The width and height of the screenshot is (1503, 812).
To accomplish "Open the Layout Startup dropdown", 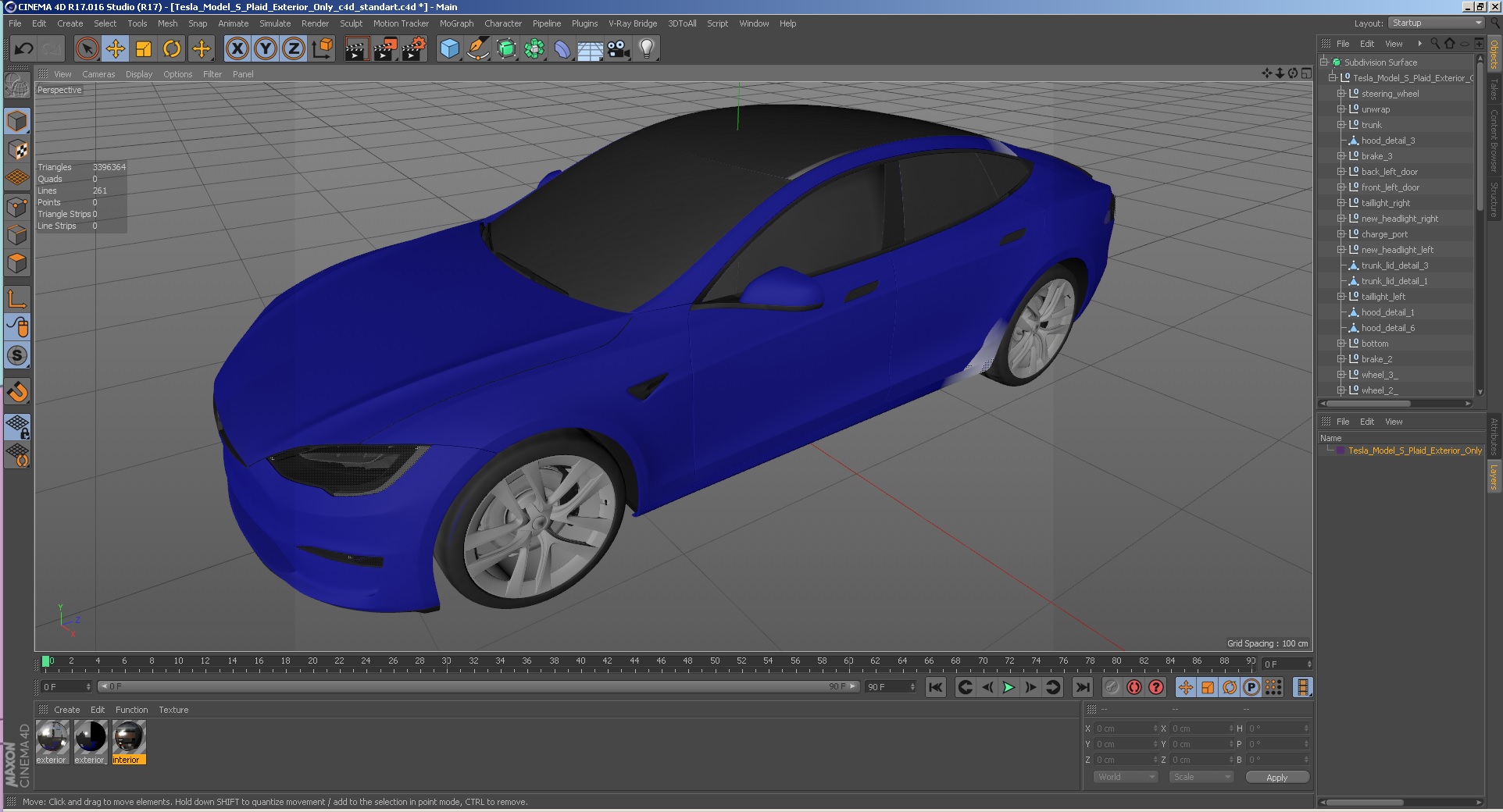I will 1436,23.
